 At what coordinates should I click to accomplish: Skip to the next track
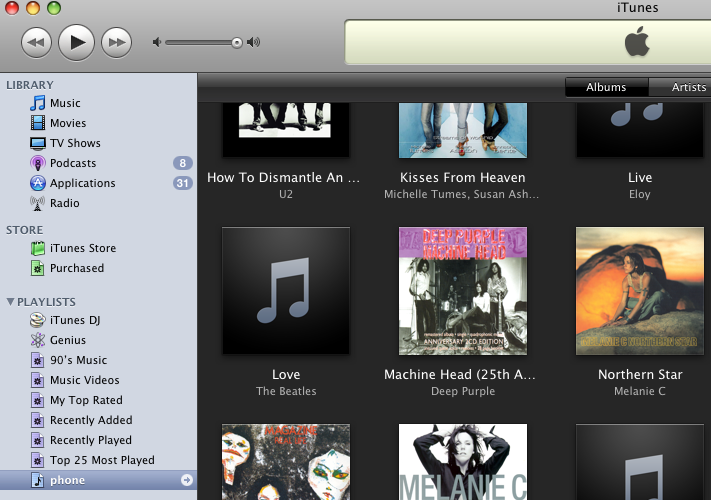(117, 43)
